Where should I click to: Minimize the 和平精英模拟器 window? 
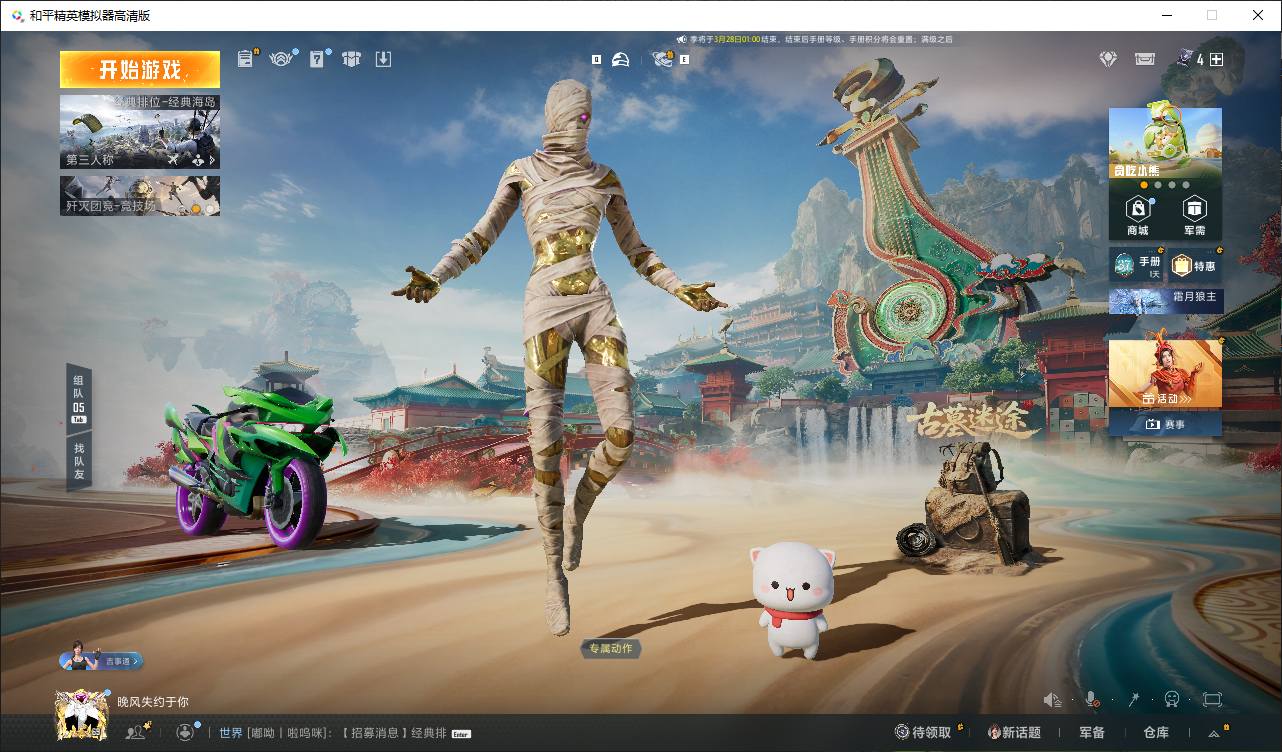(1167, 15)
